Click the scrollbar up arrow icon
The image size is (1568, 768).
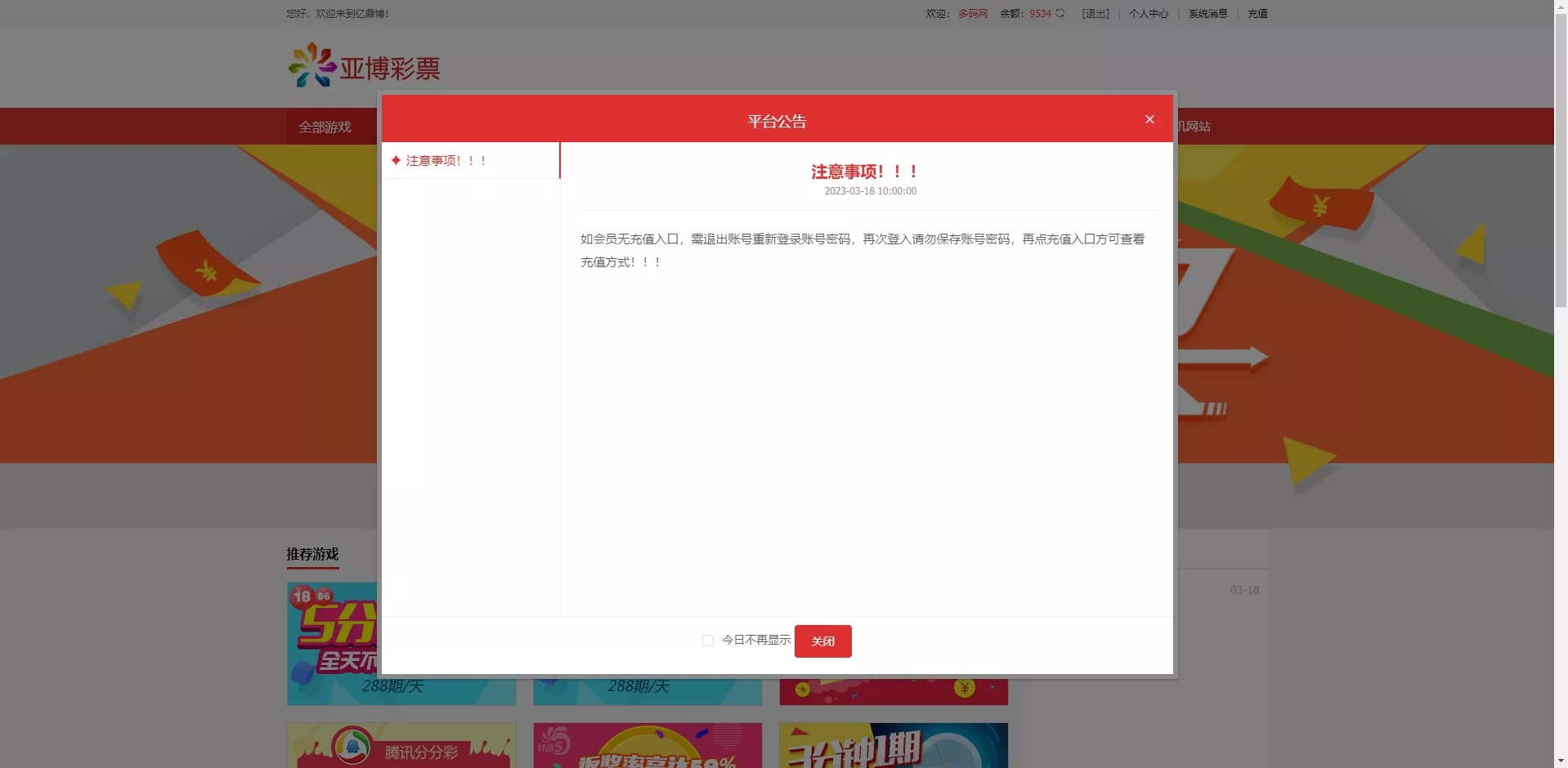[x=1561, y=5]
